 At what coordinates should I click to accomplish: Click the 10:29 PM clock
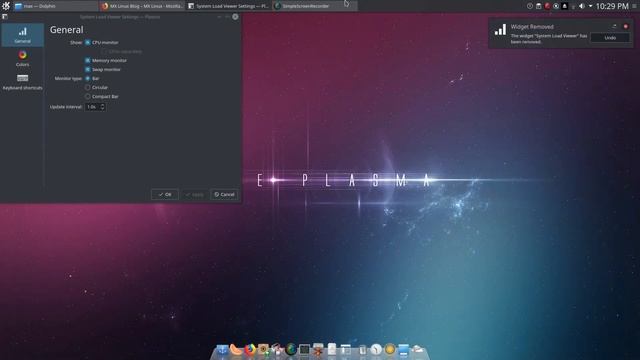(x=612, y=6)
